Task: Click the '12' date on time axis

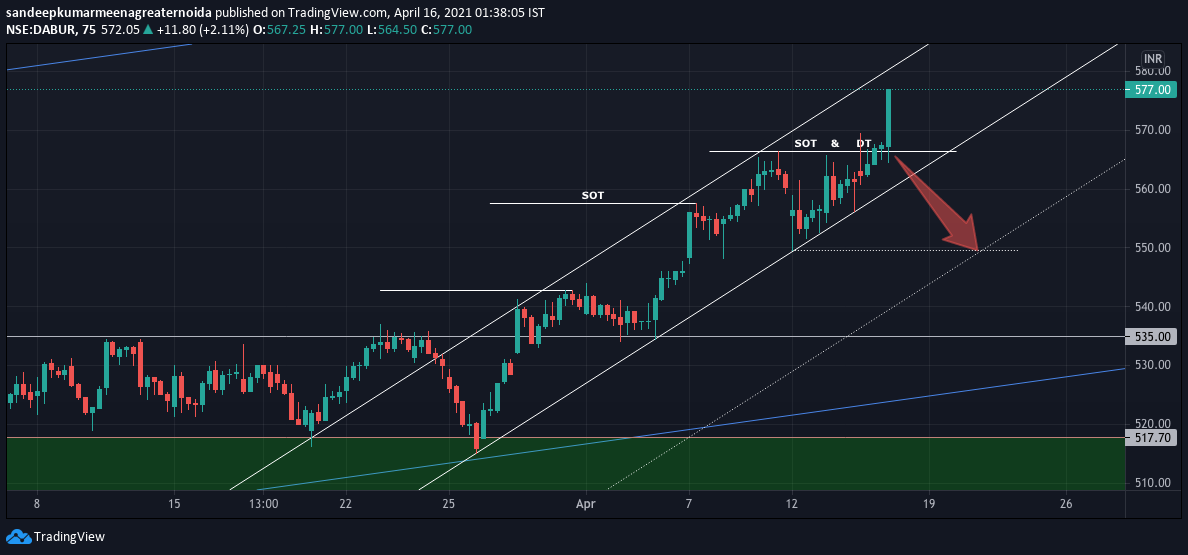Action: 792,503
